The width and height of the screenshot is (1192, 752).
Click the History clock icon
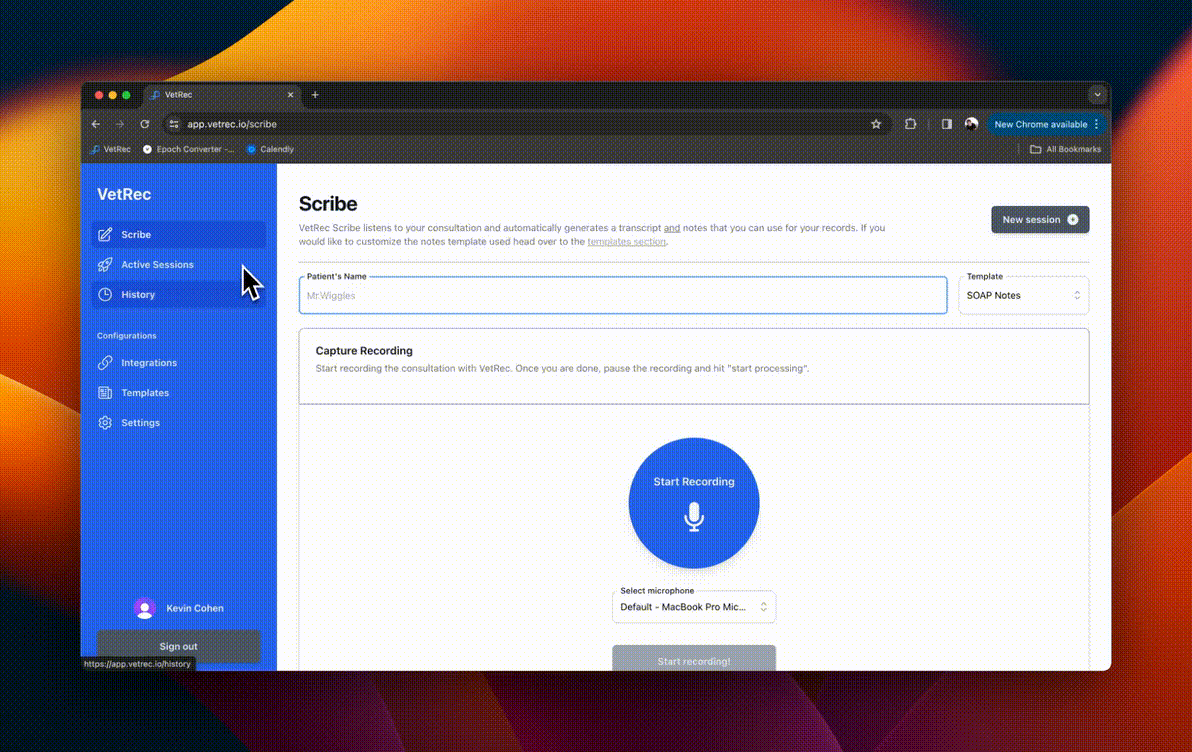(x=105, y=294)
